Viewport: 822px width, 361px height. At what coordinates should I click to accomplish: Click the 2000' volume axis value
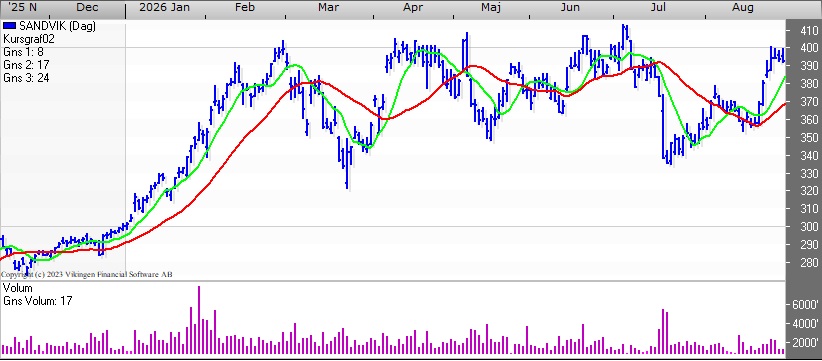tap(804, 343)
